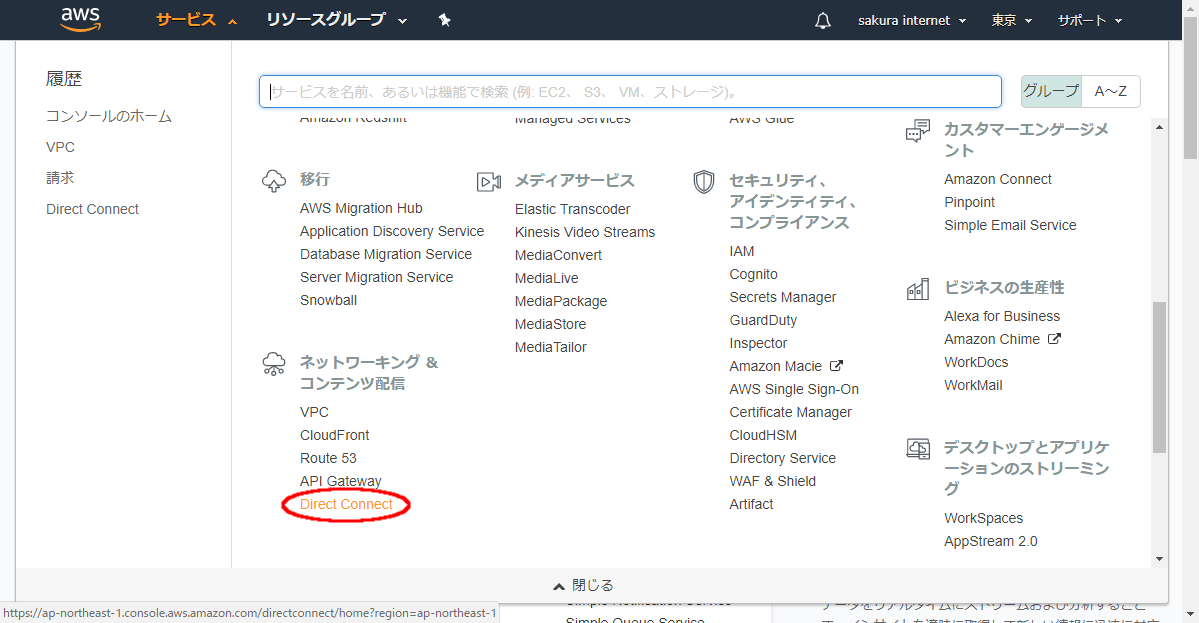Open the sakura internet account dropdown
This screenshot has width=1199, height=623.
click(912, 20)
